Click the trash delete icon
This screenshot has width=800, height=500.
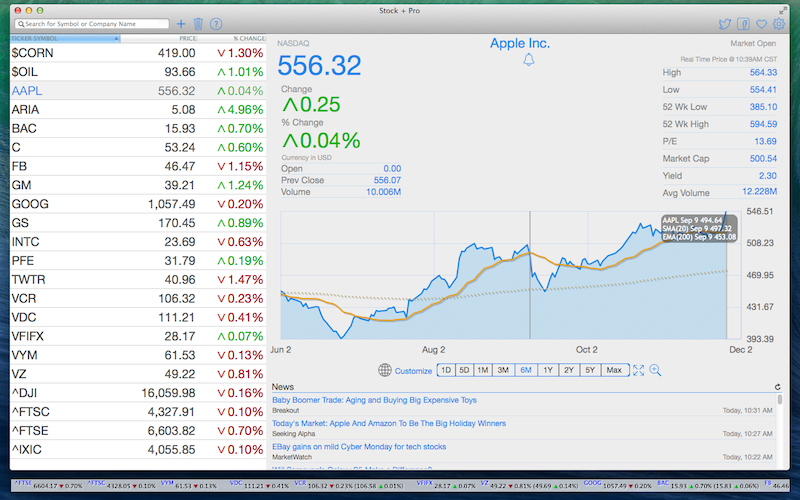click(198, 23)
